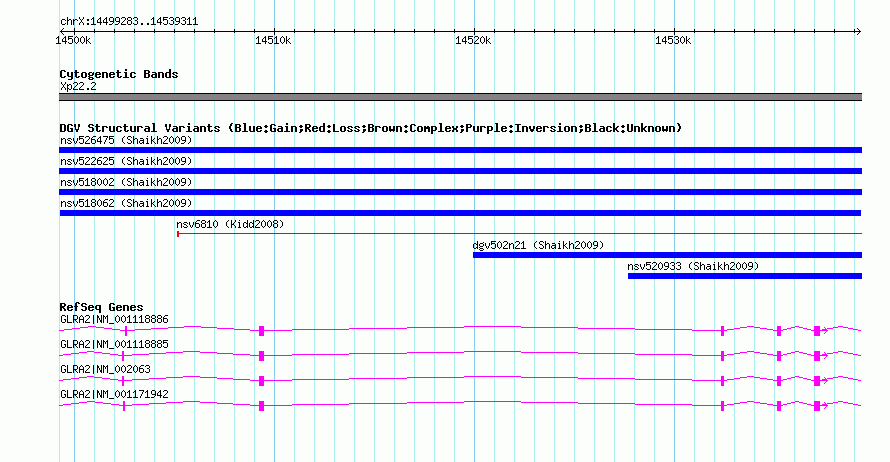The width and height of the screenshot is (890, 462).
Task: Open variant label nsv526475 (Shaikh2009)
Action: [126, 140]
